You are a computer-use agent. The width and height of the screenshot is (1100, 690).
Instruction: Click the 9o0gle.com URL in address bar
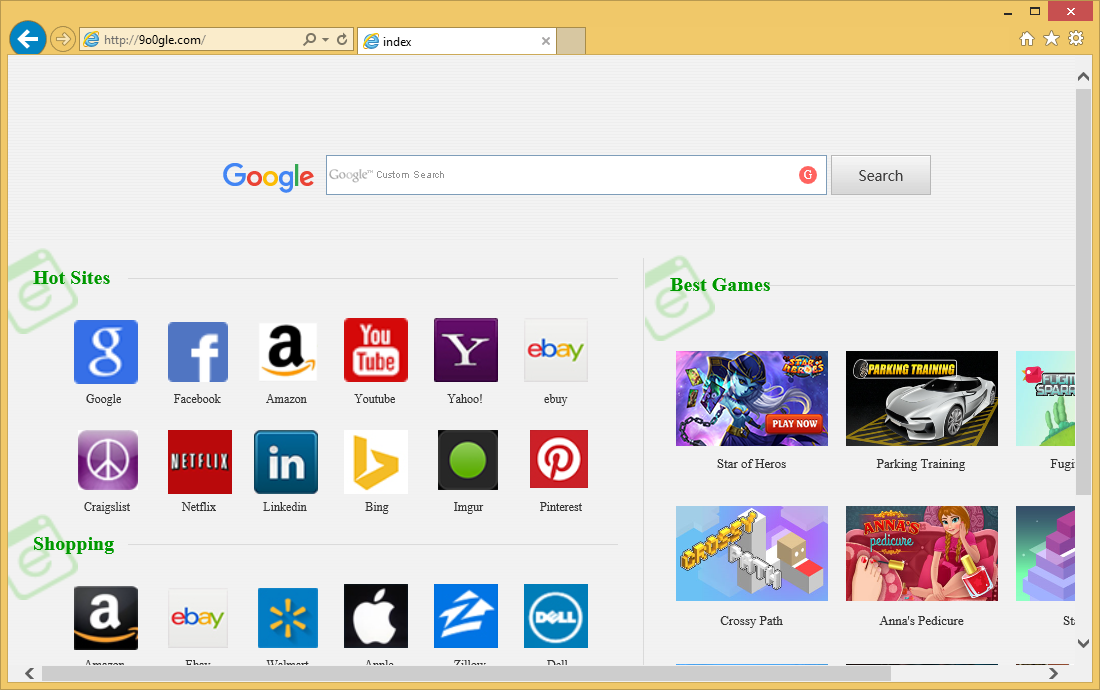[x=154, y=40]
